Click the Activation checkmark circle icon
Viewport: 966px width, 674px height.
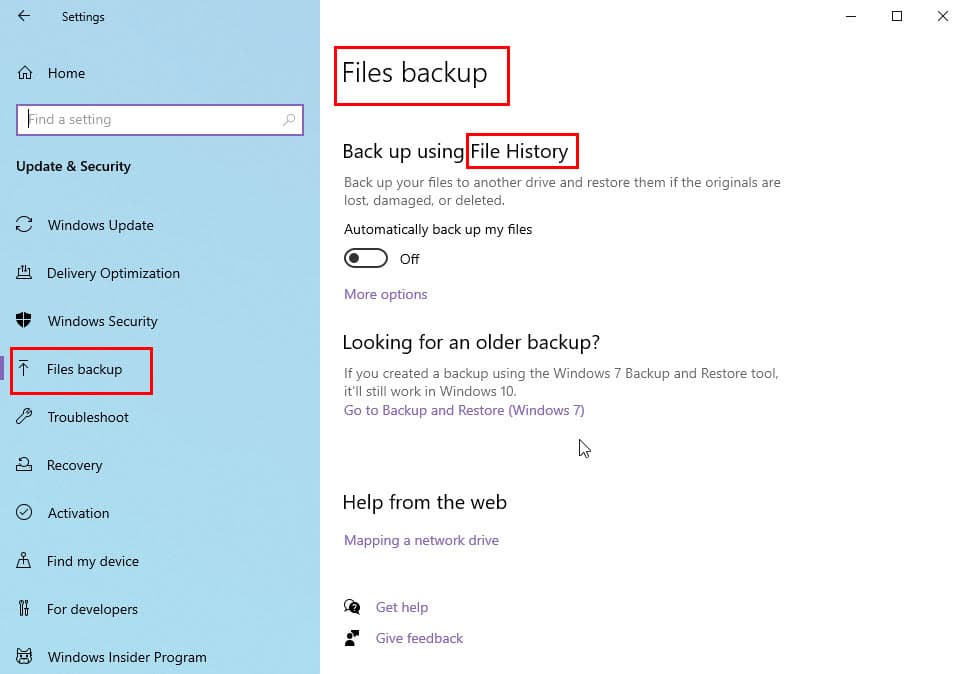coord(24,513)
